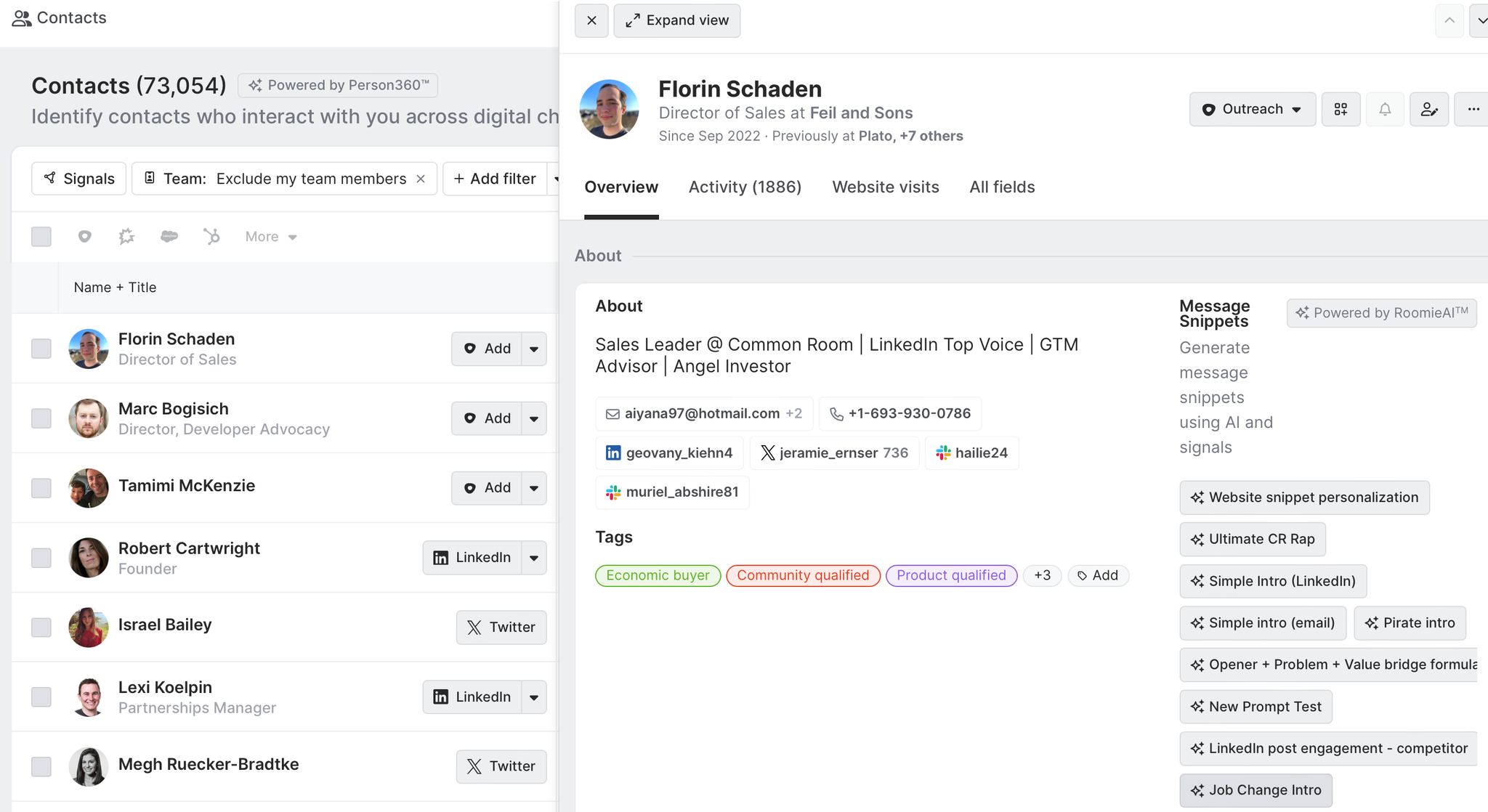Image resolution: width=1488 pixels, height=812 pixels.
Task: Check the Florin Schaden row checkbox
Action: click(41, 349)
